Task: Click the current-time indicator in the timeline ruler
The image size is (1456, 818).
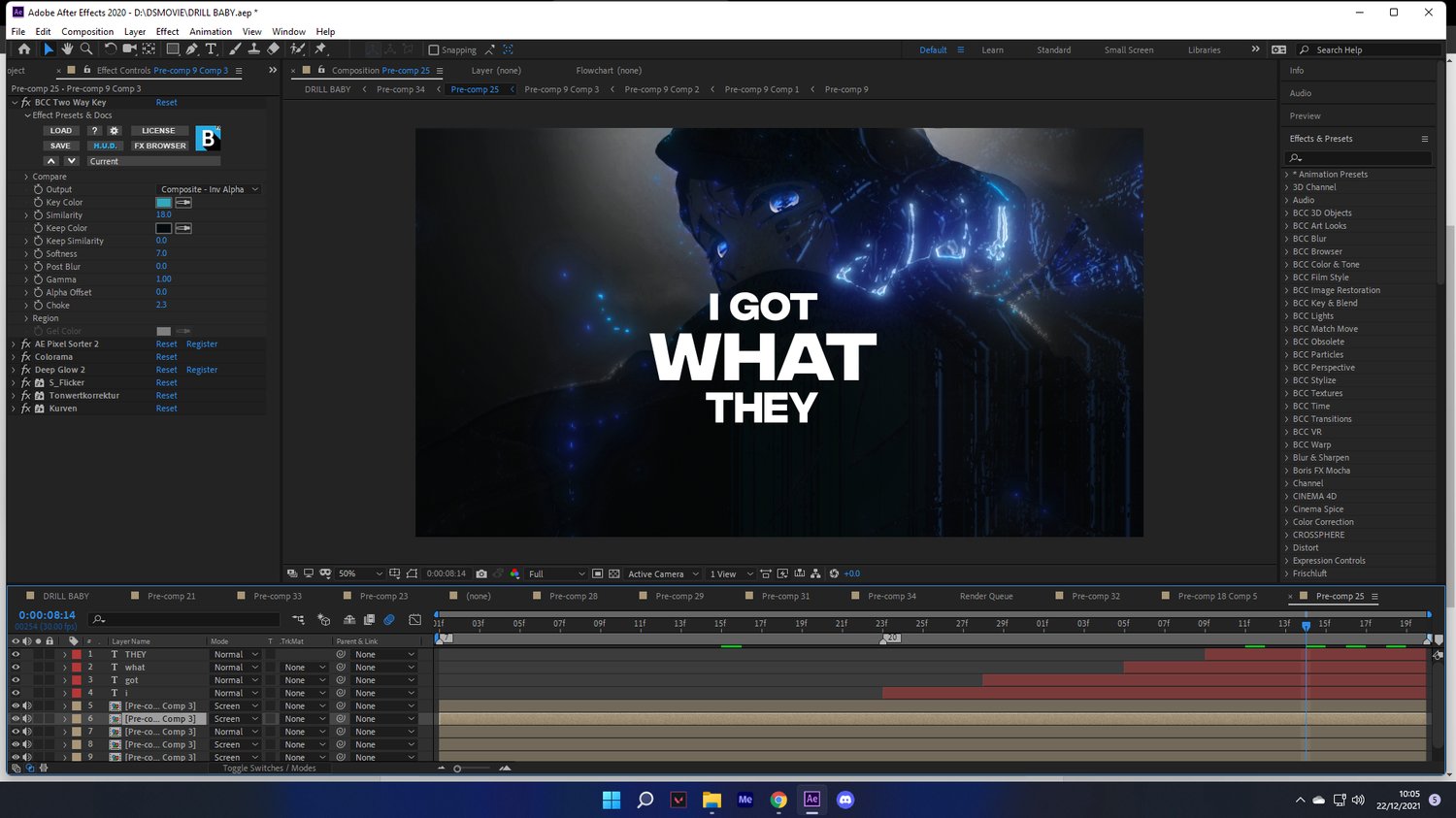Action: tap(1307, 626)
